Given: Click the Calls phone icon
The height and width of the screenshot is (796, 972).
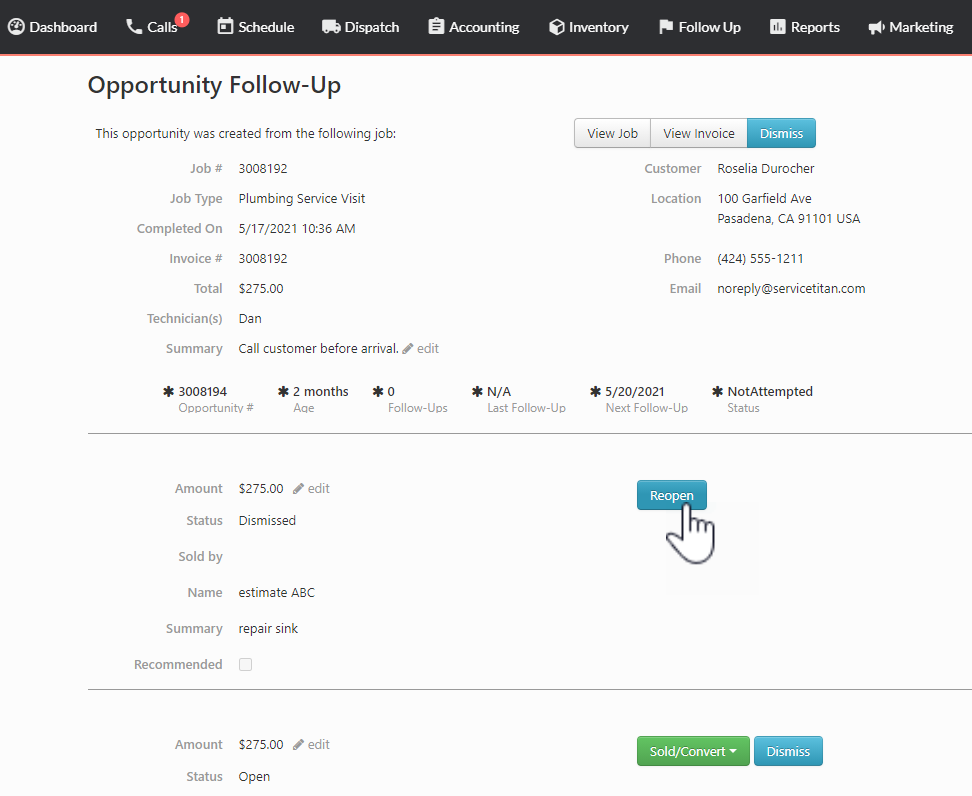Looking at the screenshot, I should click(134, 27).
